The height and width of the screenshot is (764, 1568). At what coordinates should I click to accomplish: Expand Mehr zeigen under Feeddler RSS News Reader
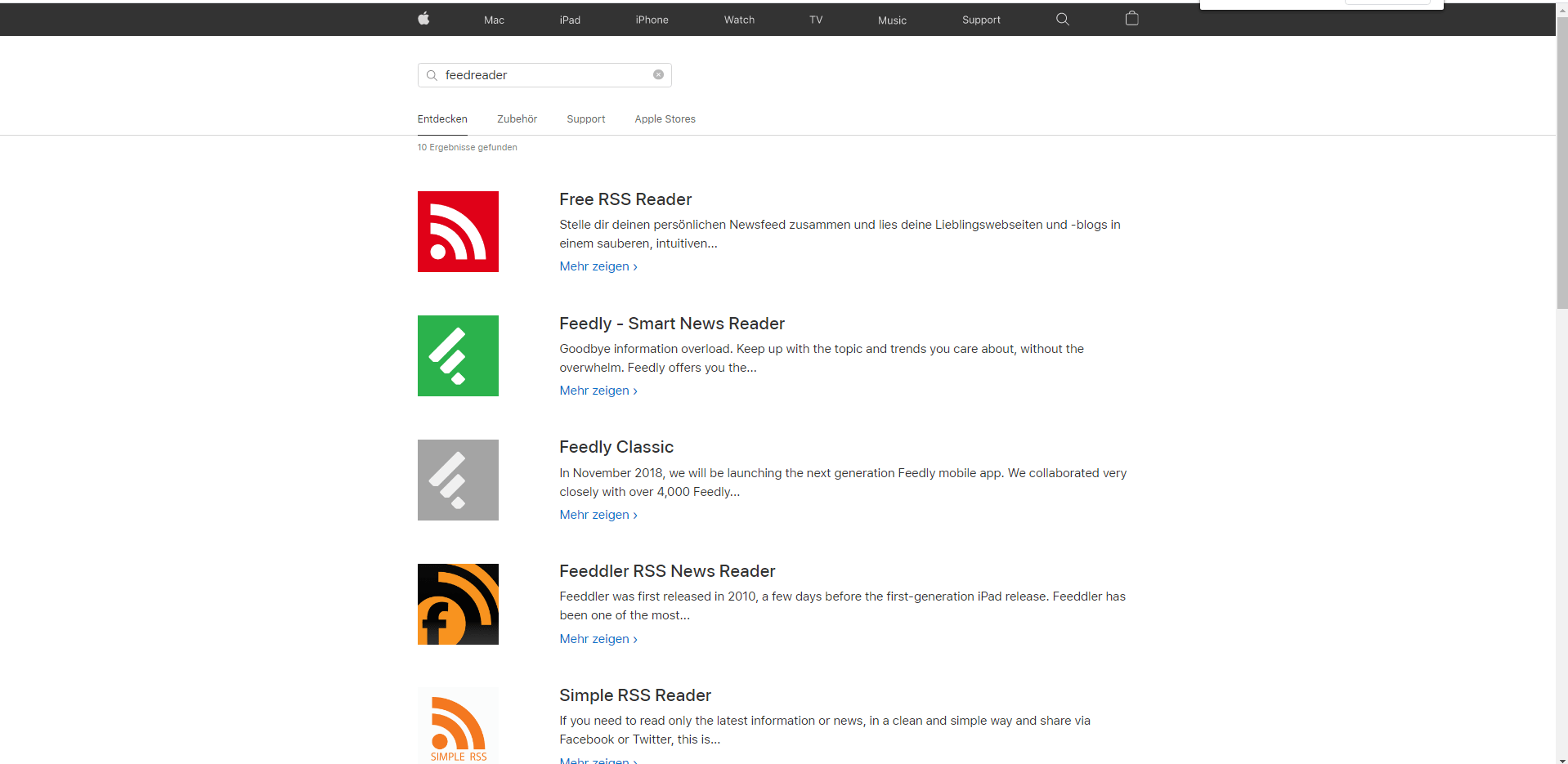(598, 639)
